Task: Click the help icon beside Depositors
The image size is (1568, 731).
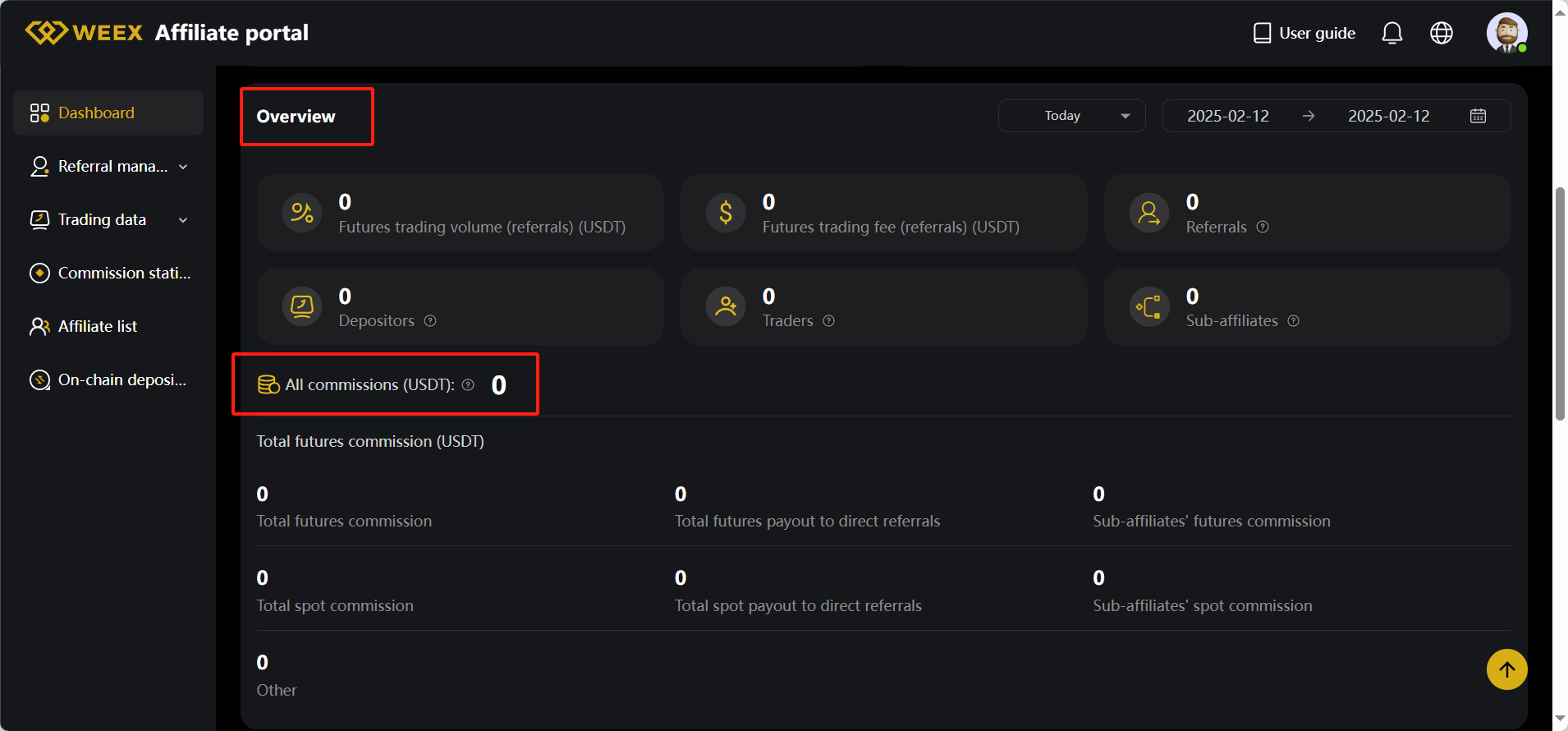Action: point(430,321)
